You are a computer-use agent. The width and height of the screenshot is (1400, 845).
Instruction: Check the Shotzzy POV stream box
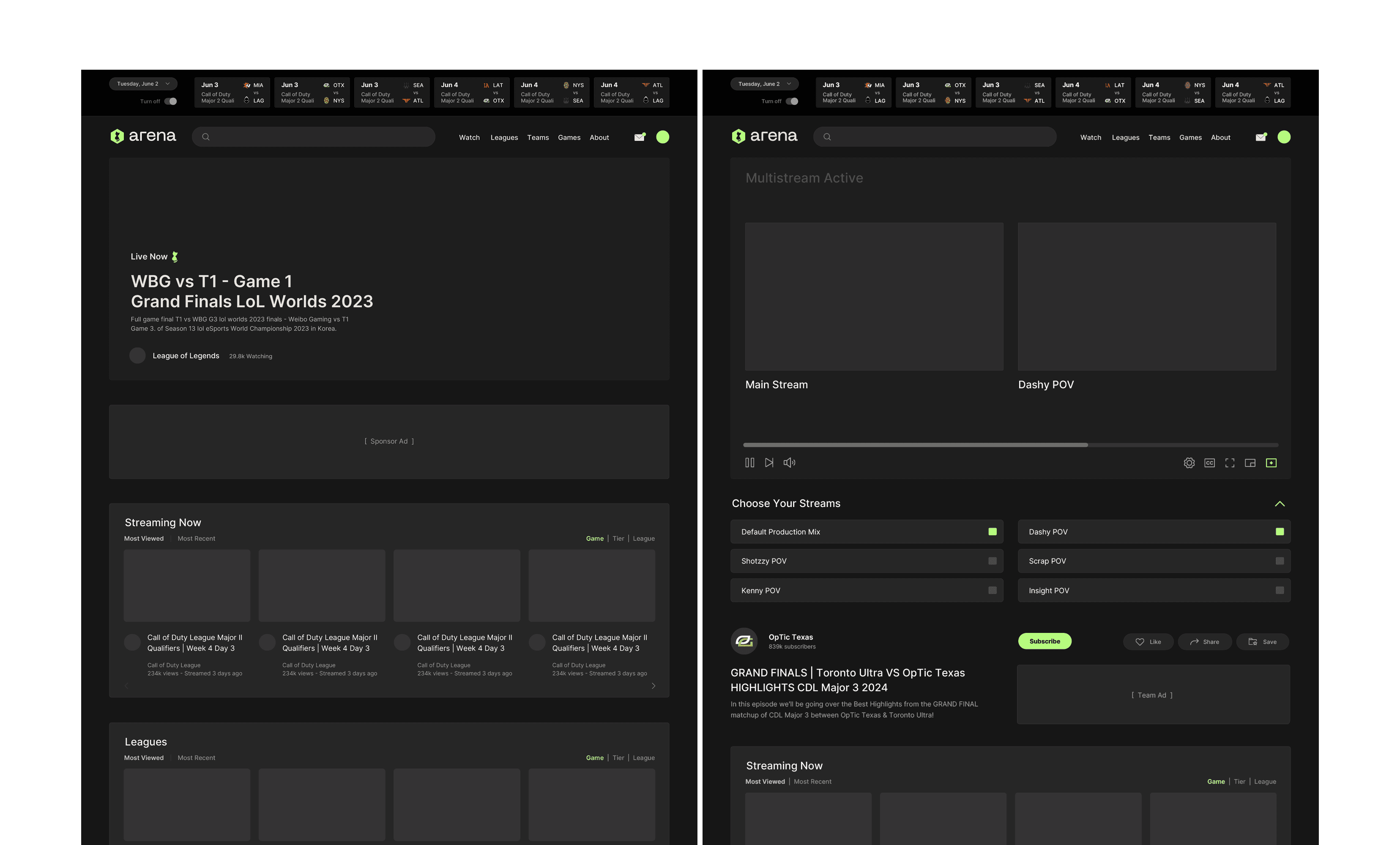click(x=992, y=561)
